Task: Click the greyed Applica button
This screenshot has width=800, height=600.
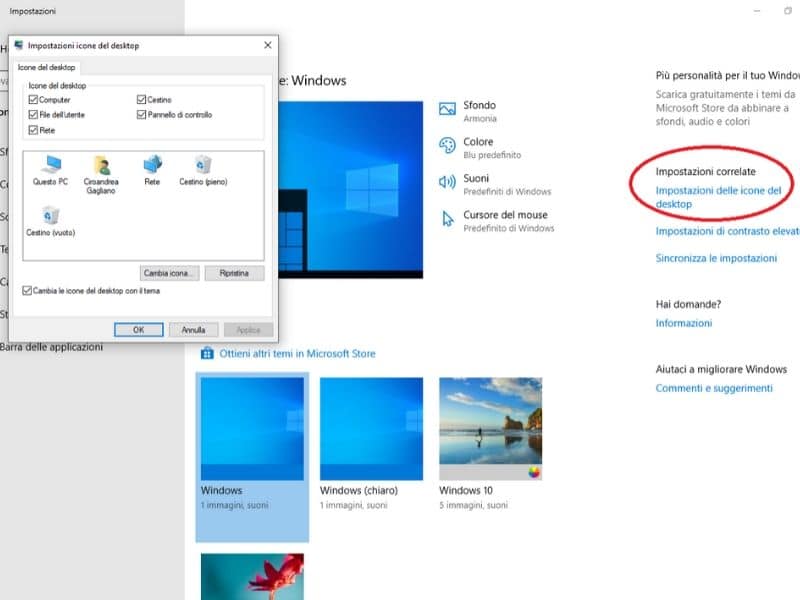Action: [248, 330]
